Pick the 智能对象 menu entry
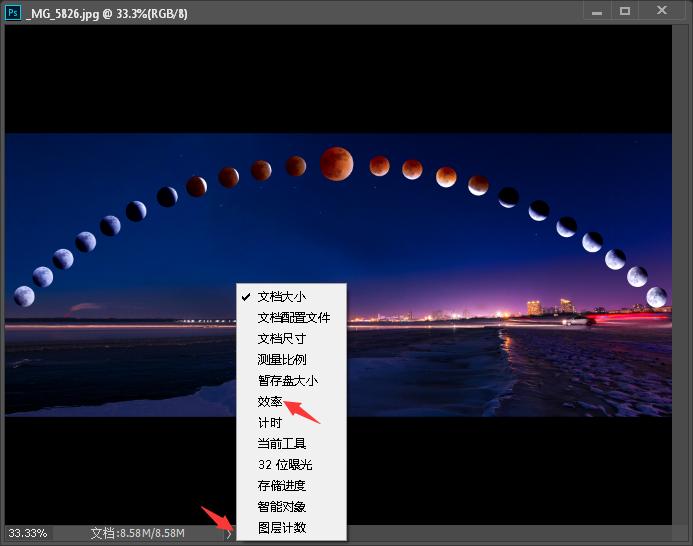 coord(281,507)
